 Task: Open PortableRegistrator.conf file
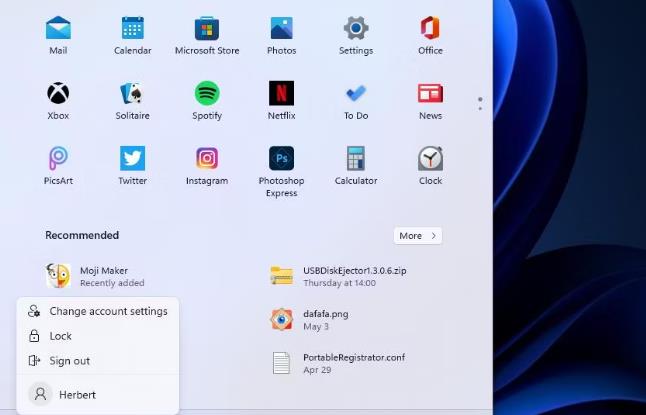click(x=338, y=363)
